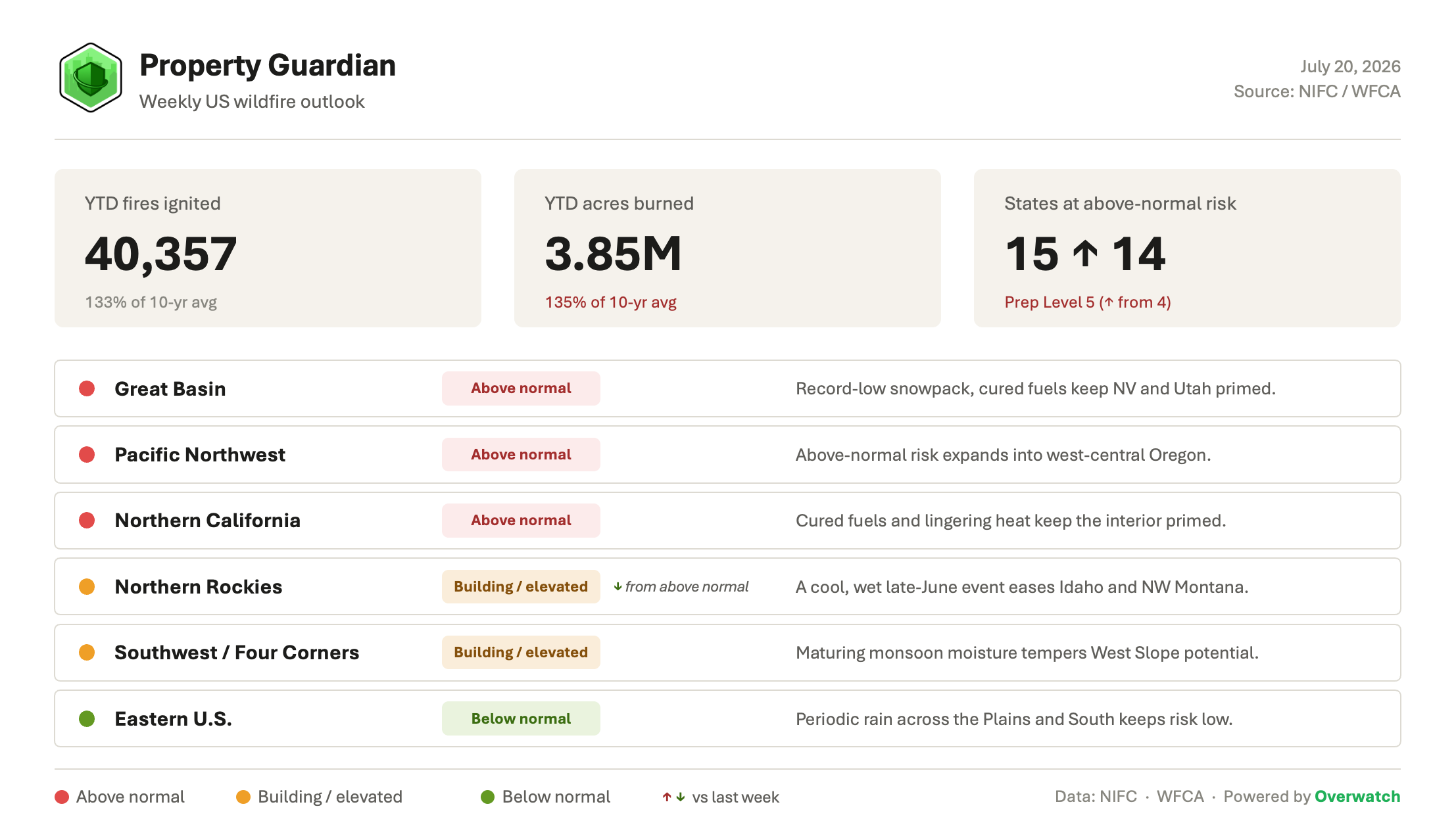Click 'WFCA' in the footer

click(1180, 796)
